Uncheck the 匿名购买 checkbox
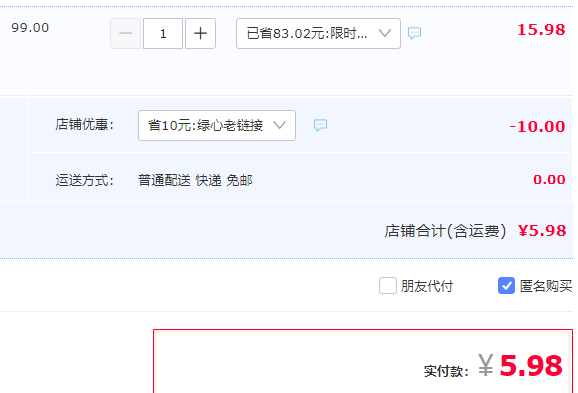This screenshot has width=578, height=393. (x=506, y=286)
